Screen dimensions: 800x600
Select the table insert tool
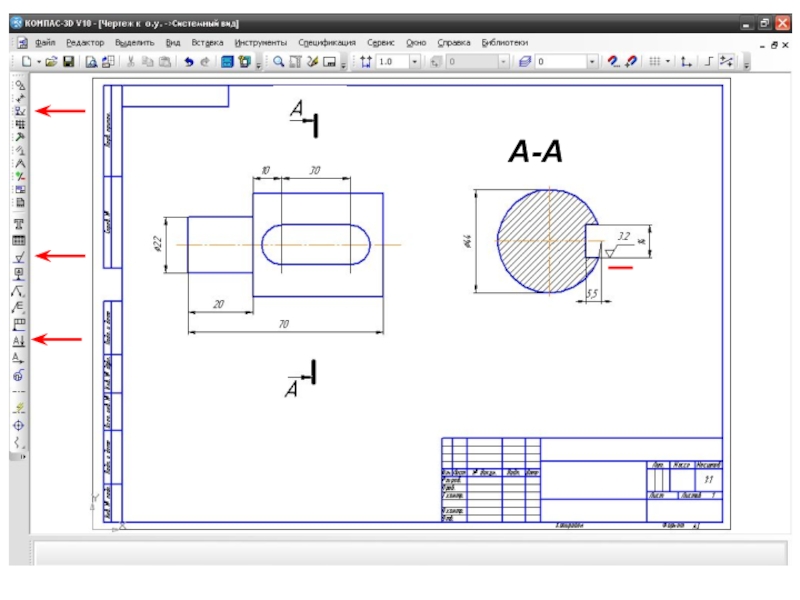(19, 241)
